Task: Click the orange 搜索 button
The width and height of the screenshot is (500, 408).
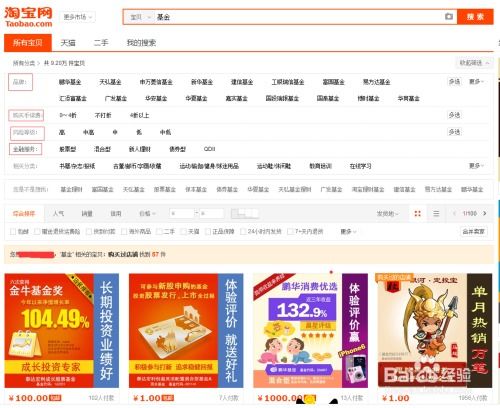Action: click(475, 17)
